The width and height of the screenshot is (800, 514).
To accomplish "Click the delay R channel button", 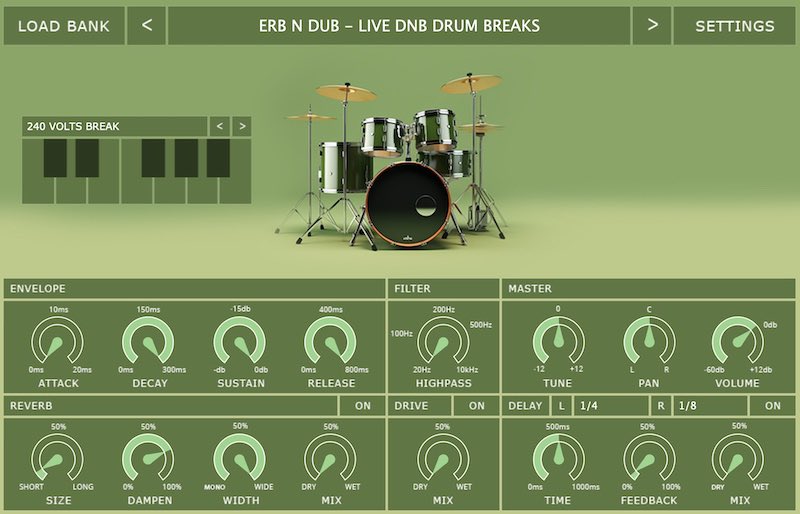I will click(x=661, y=406).
